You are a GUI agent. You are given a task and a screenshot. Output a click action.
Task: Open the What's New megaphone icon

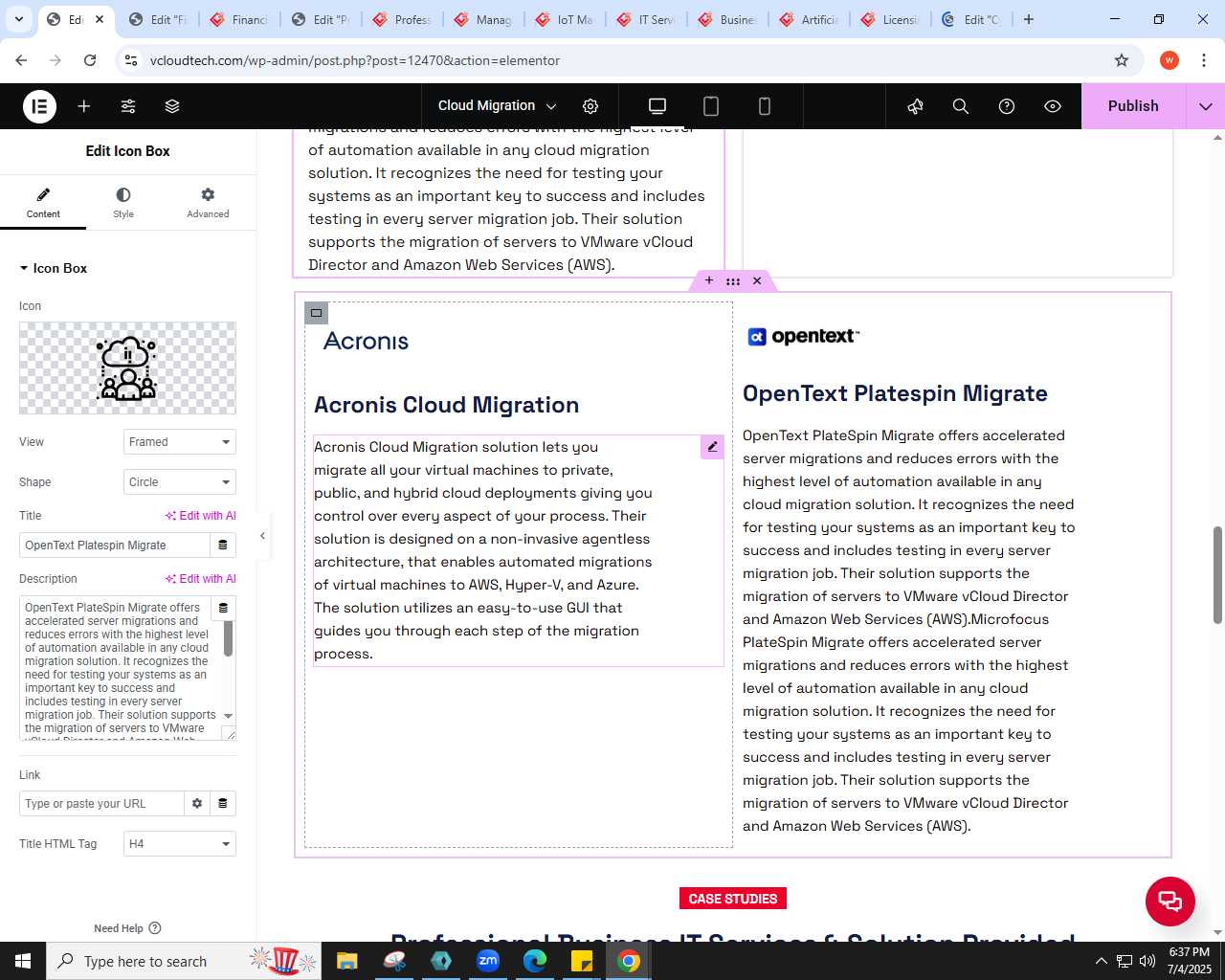tap(916, 106)
